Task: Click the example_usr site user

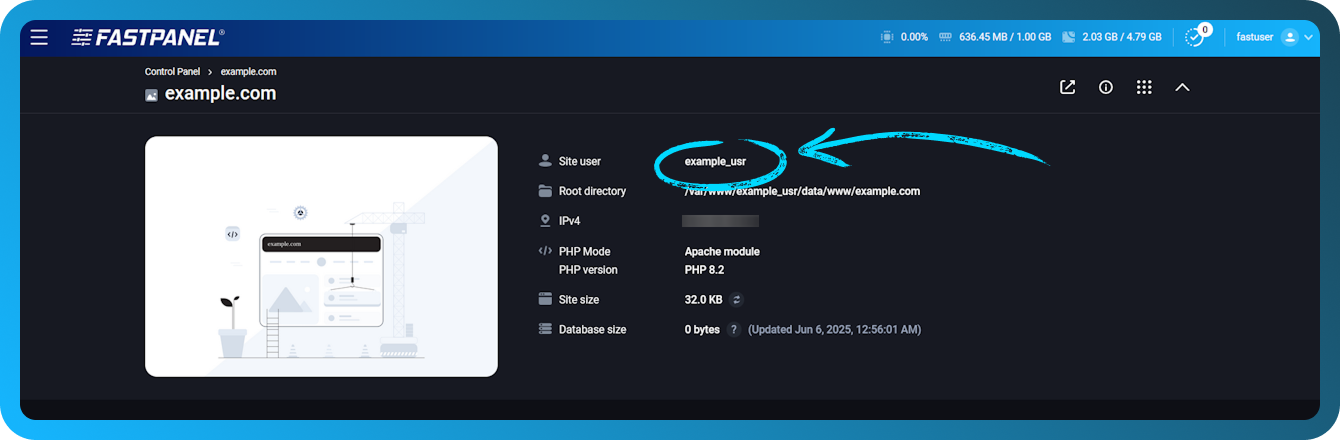Action: (x=715, y=161)
